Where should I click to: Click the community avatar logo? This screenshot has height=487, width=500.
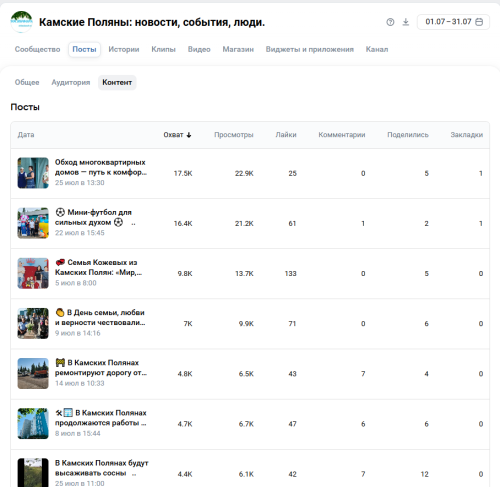(21, 22)
